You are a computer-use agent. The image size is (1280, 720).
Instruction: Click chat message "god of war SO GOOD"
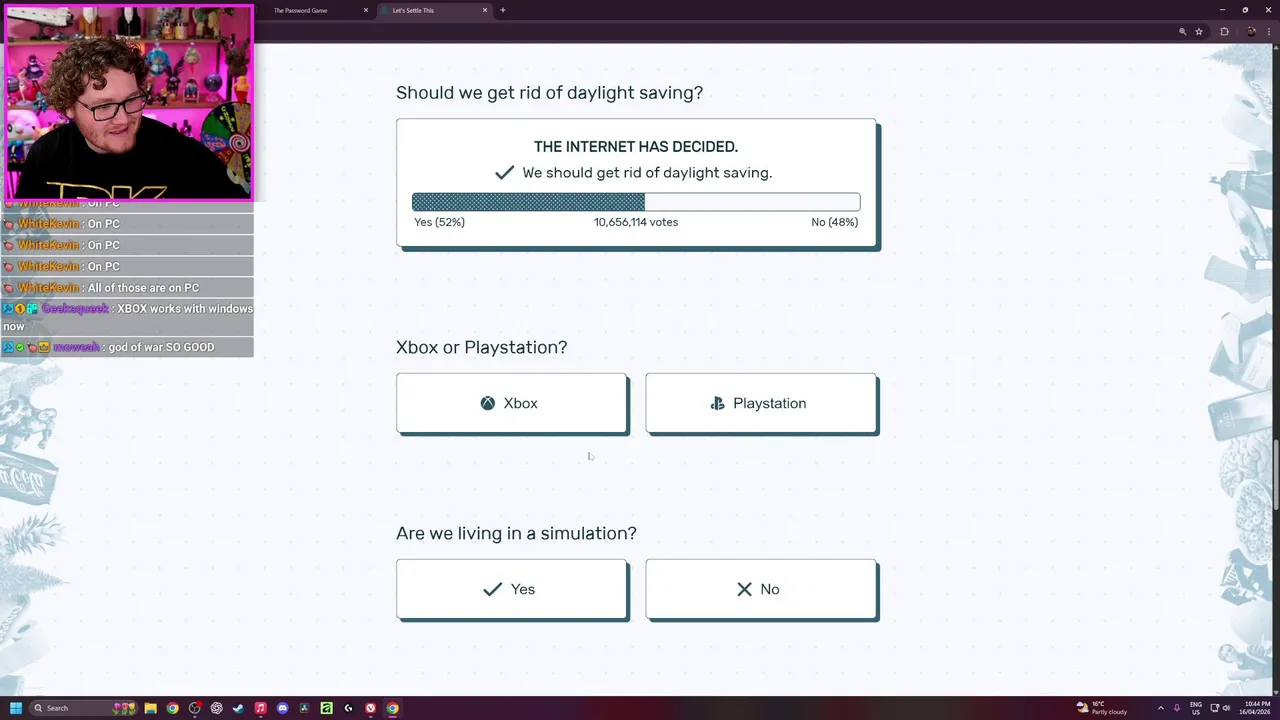(x=161, y=347)
